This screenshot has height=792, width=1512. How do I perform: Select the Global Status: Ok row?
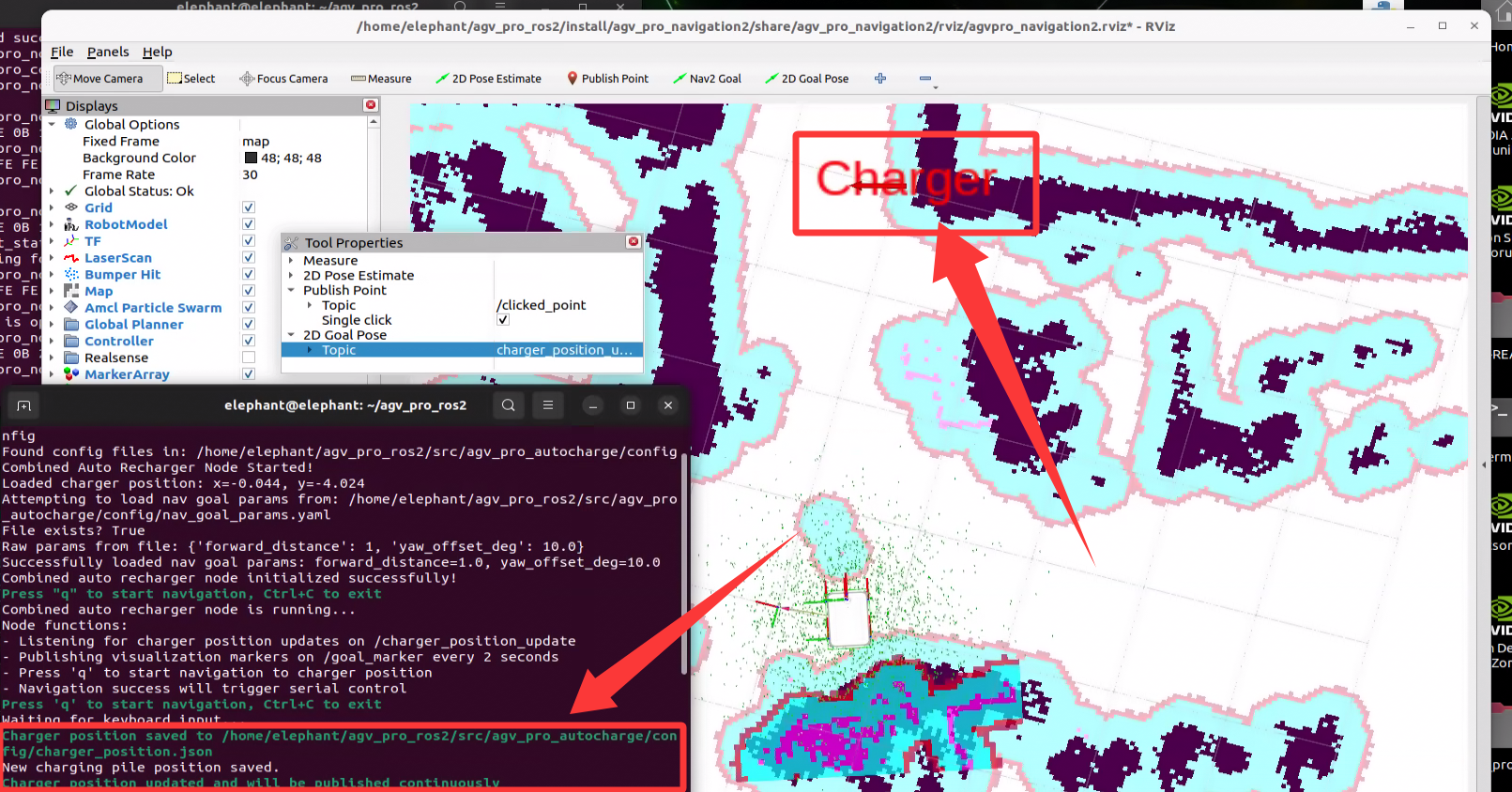139,191
